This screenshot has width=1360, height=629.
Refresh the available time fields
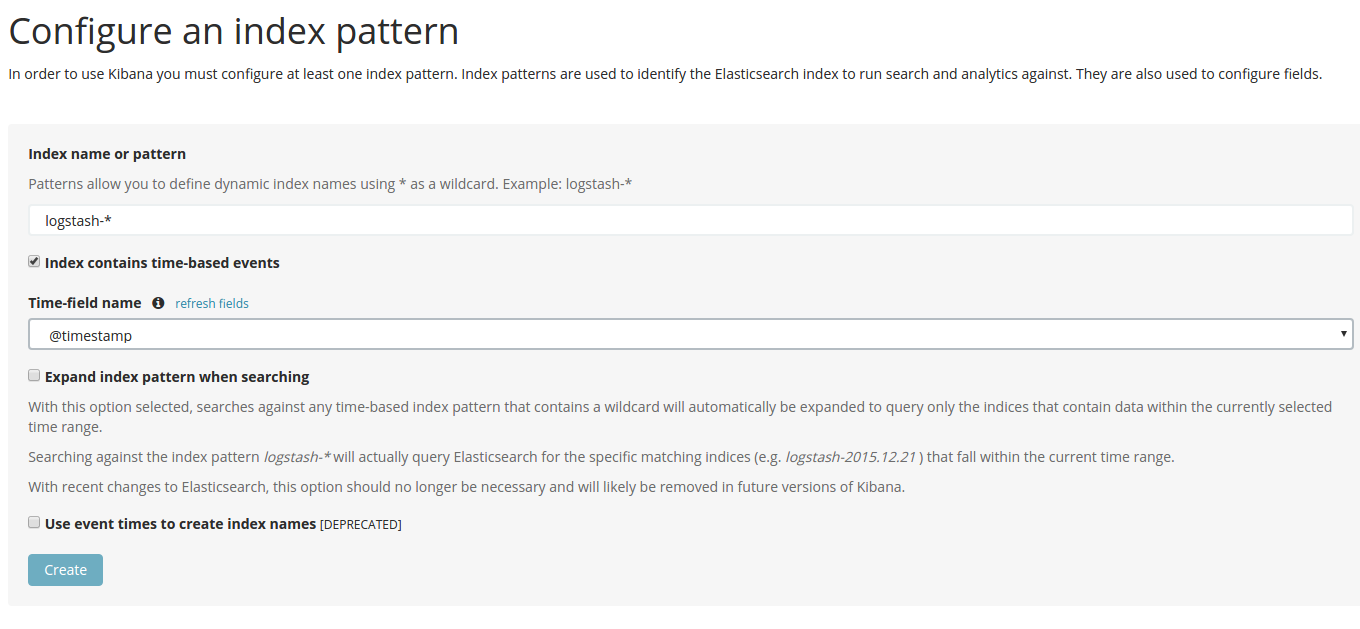click(211, 303)
